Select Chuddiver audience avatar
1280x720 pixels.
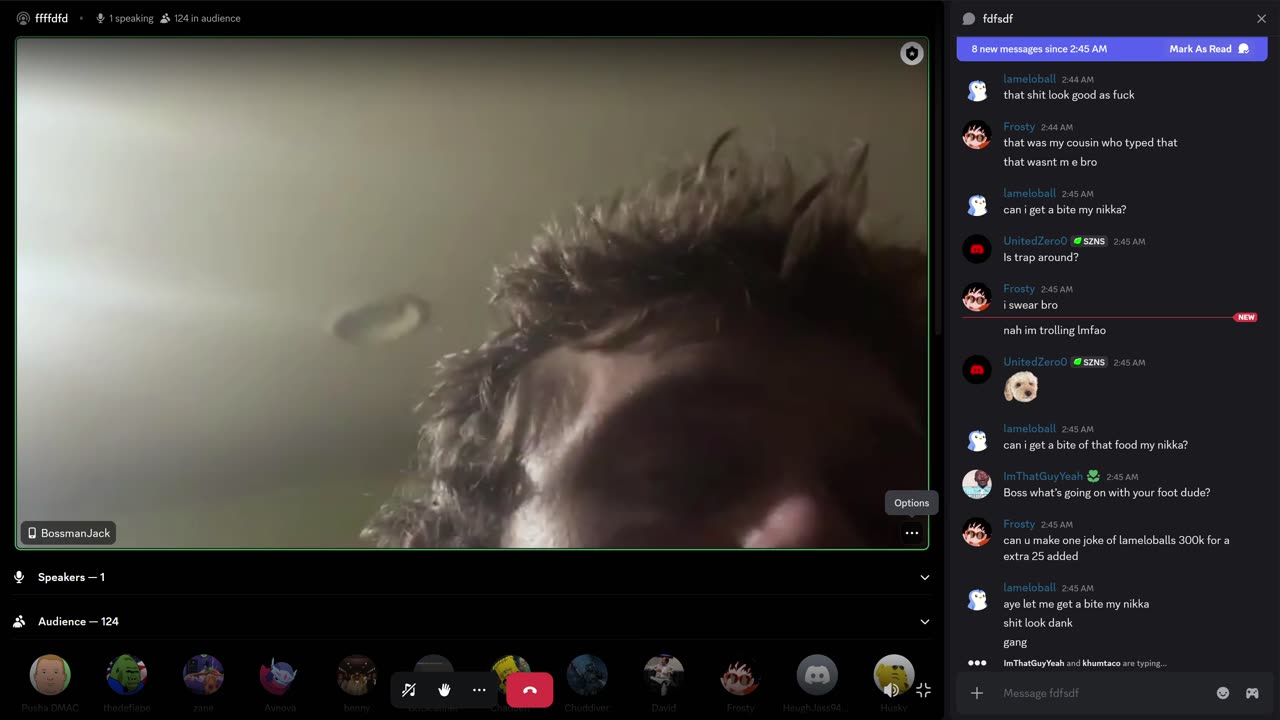pyautogui.click(x=587, y=675)
